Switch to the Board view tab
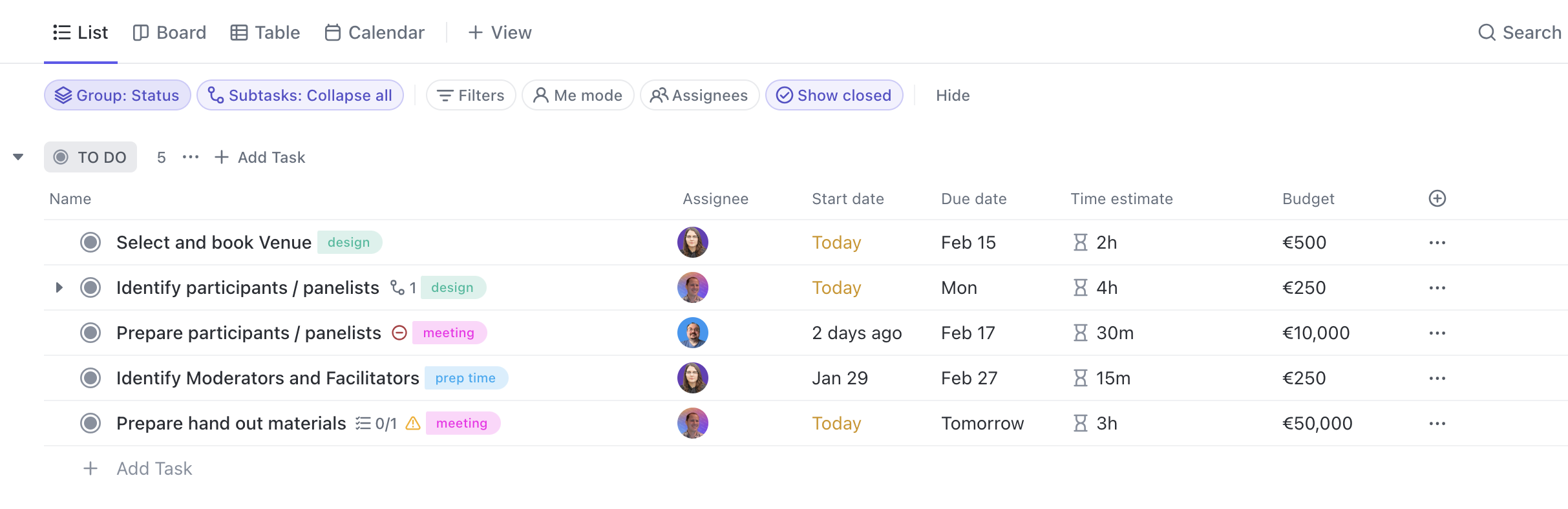Image resolution: width=1568 pixels, height=509 pixels. 169,32
